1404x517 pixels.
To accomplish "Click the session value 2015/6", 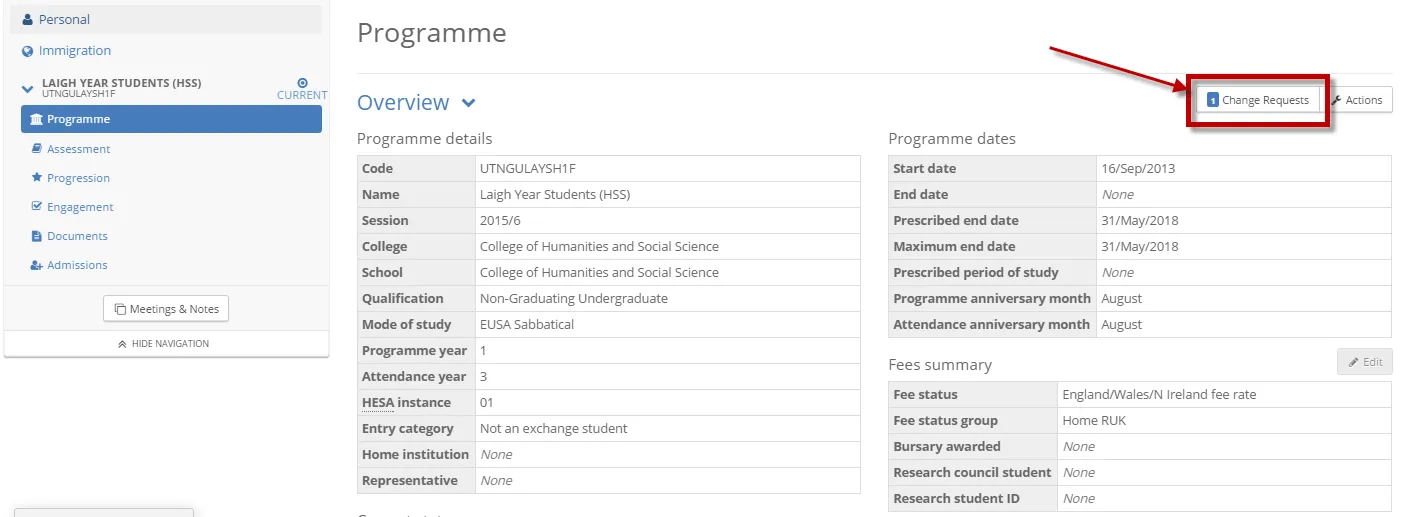I will [500, 221].
